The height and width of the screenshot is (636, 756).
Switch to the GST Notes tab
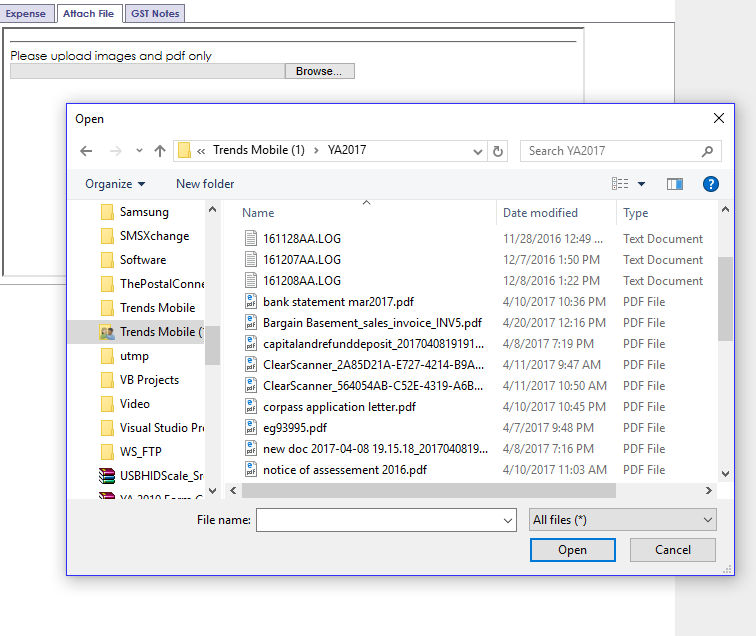[x=154, y=13]
